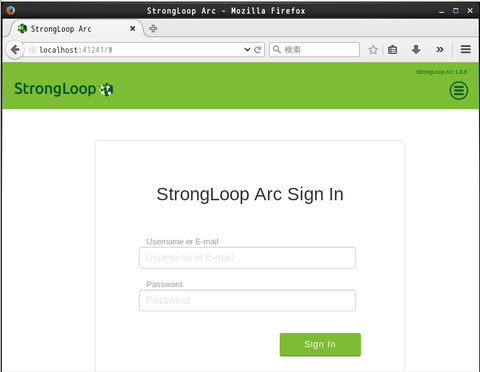The image size is (480, 372).
Task: Click the Password input field
Action: (247, 300)
